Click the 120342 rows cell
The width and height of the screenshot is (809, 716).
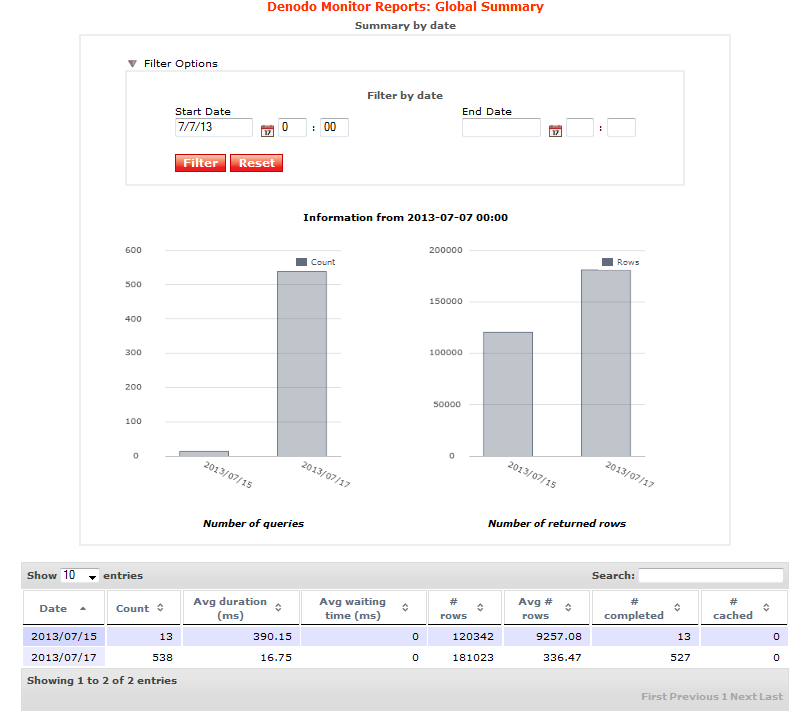pos(465,636)
